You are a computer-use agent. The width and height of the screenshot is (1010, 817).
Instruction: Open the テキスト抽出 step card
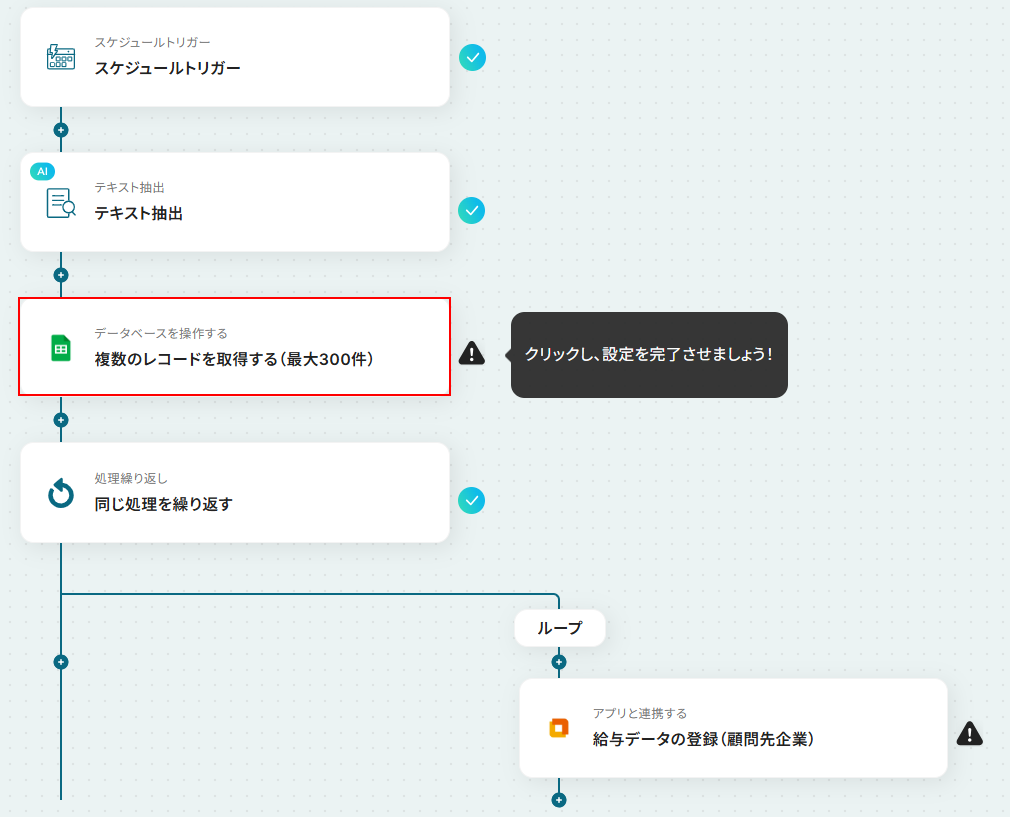click(235, 202)
